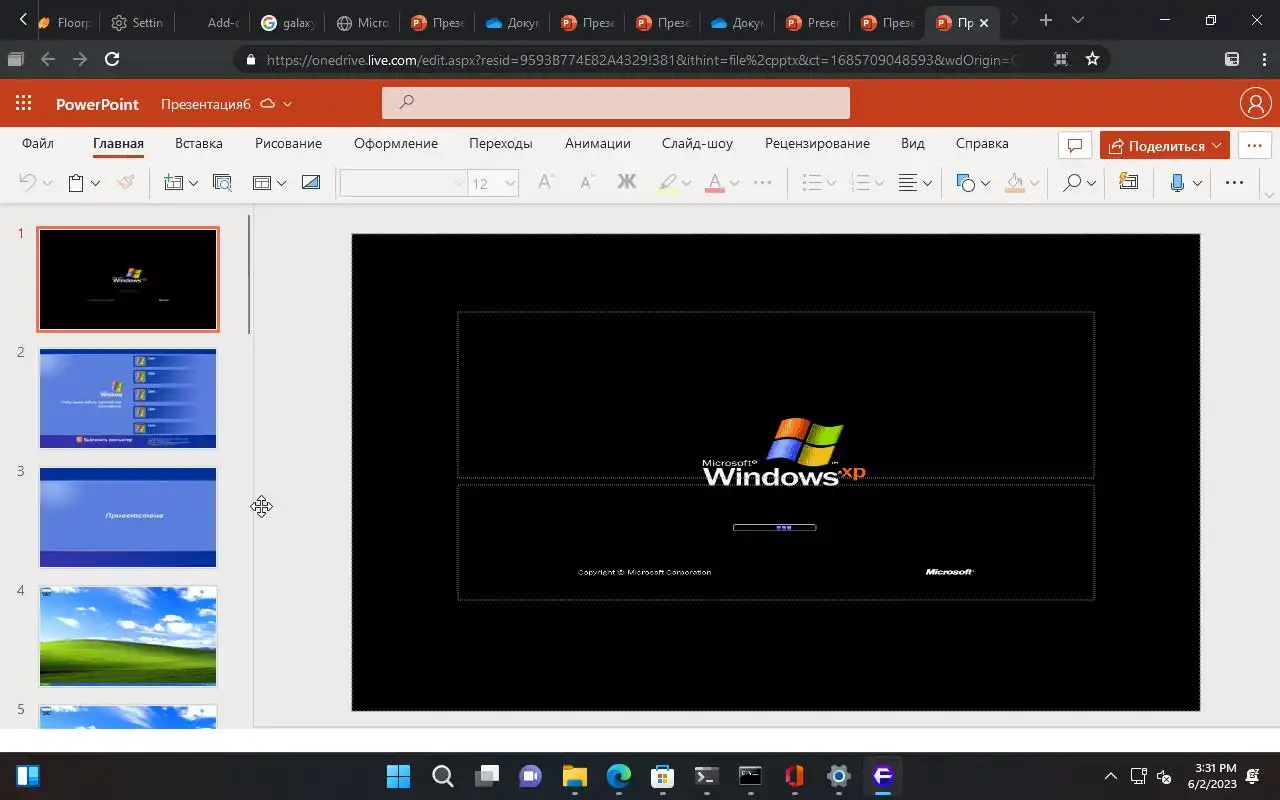Open more ribbon commands ellipsis

pyautogui.click(x=1235, y=182)
